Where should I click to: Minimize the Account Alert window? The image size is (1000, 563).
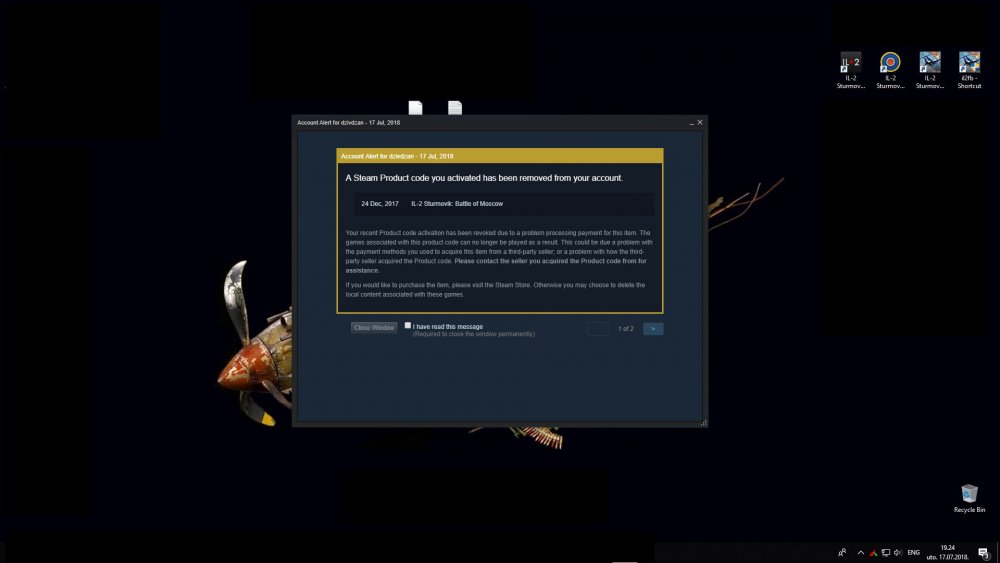(691, 122)
